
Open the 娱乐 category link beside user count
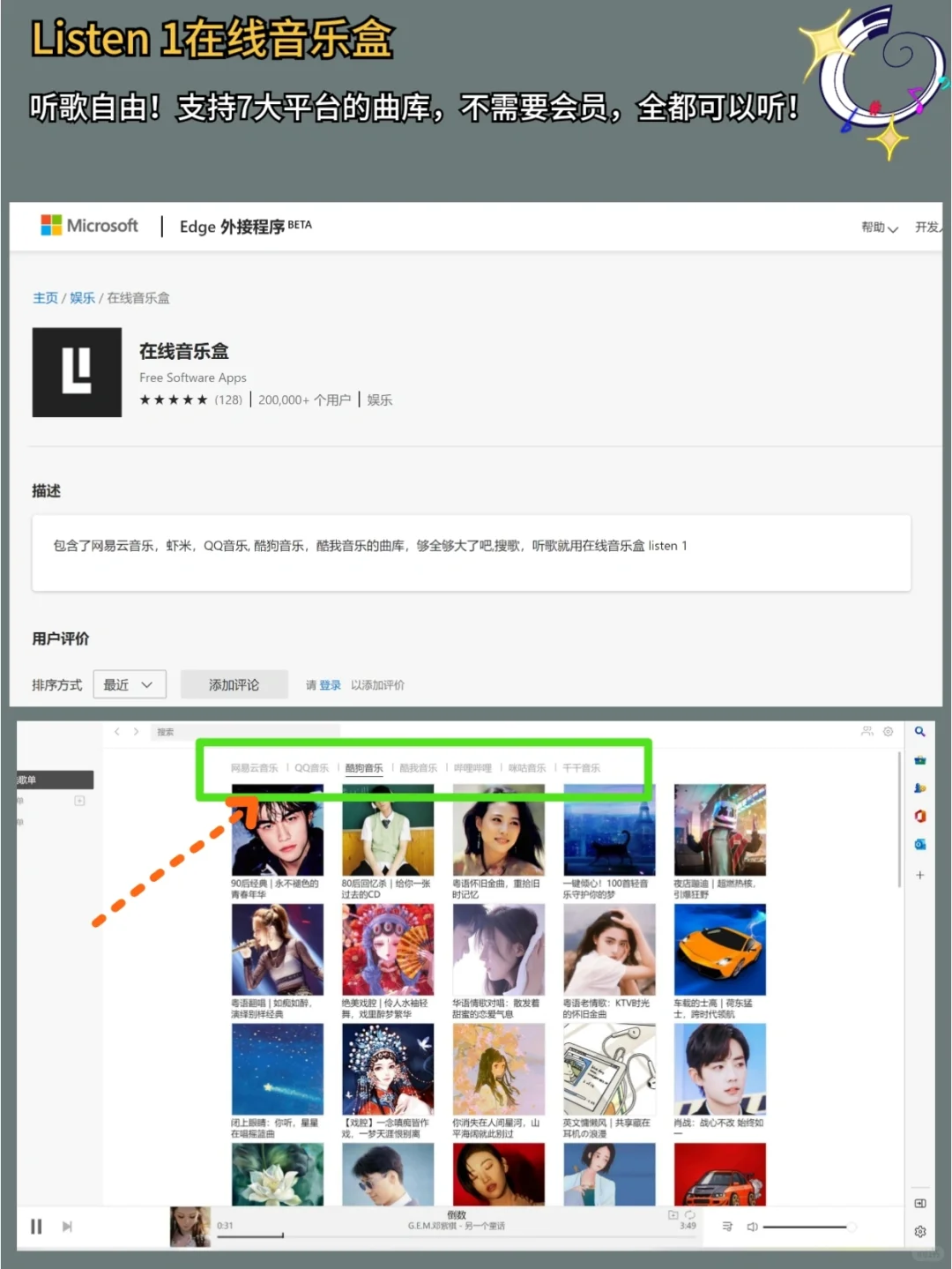(x=380, y=399)
